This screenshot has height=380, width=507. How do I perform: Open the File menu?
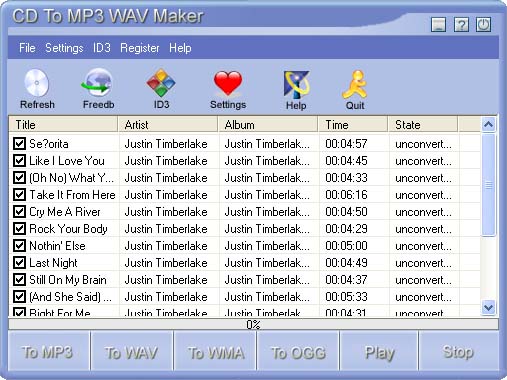point(27,48)
